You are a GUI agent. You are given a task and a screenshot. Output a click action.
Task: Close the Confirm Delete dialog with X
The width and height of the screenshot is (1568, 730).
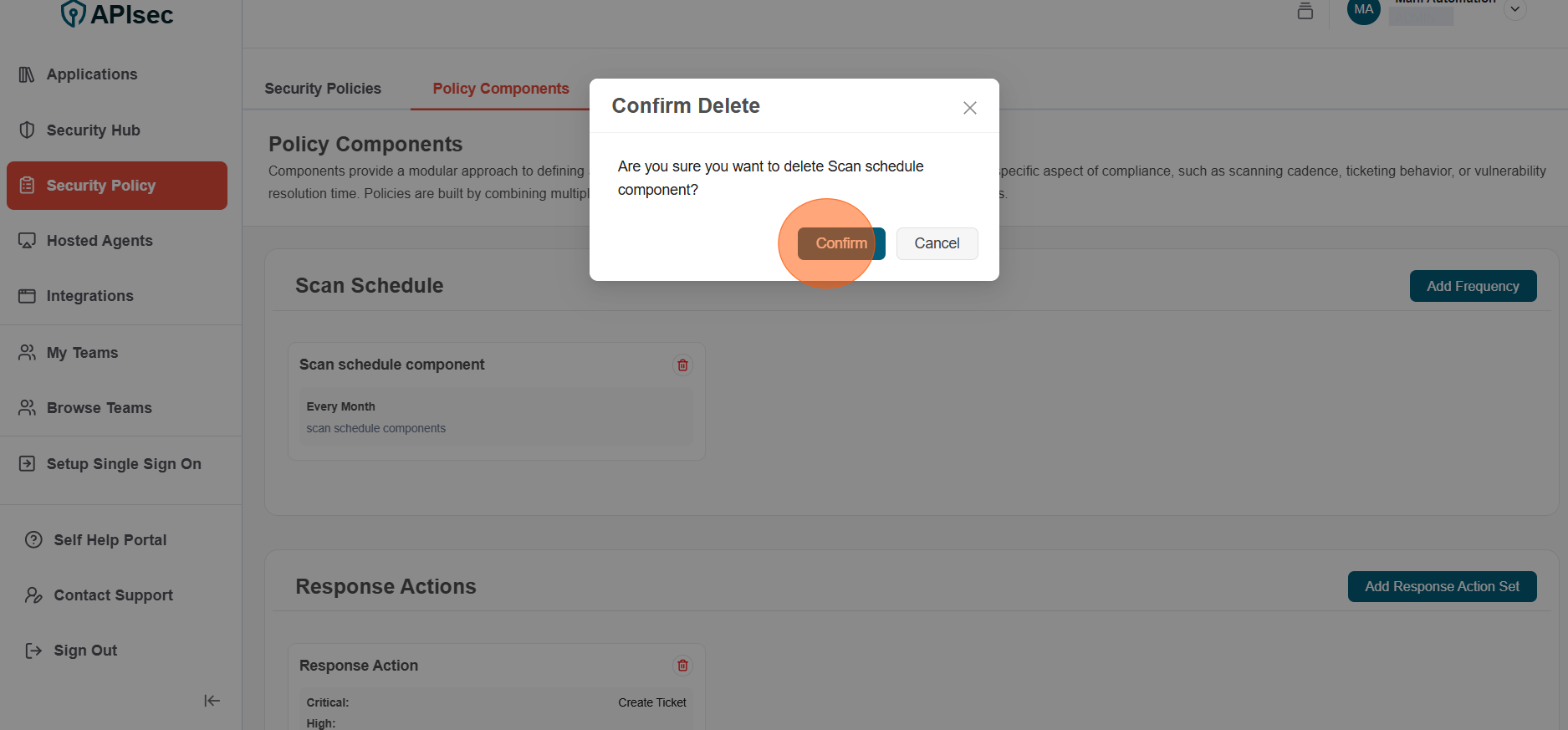[x=969, y=108]
